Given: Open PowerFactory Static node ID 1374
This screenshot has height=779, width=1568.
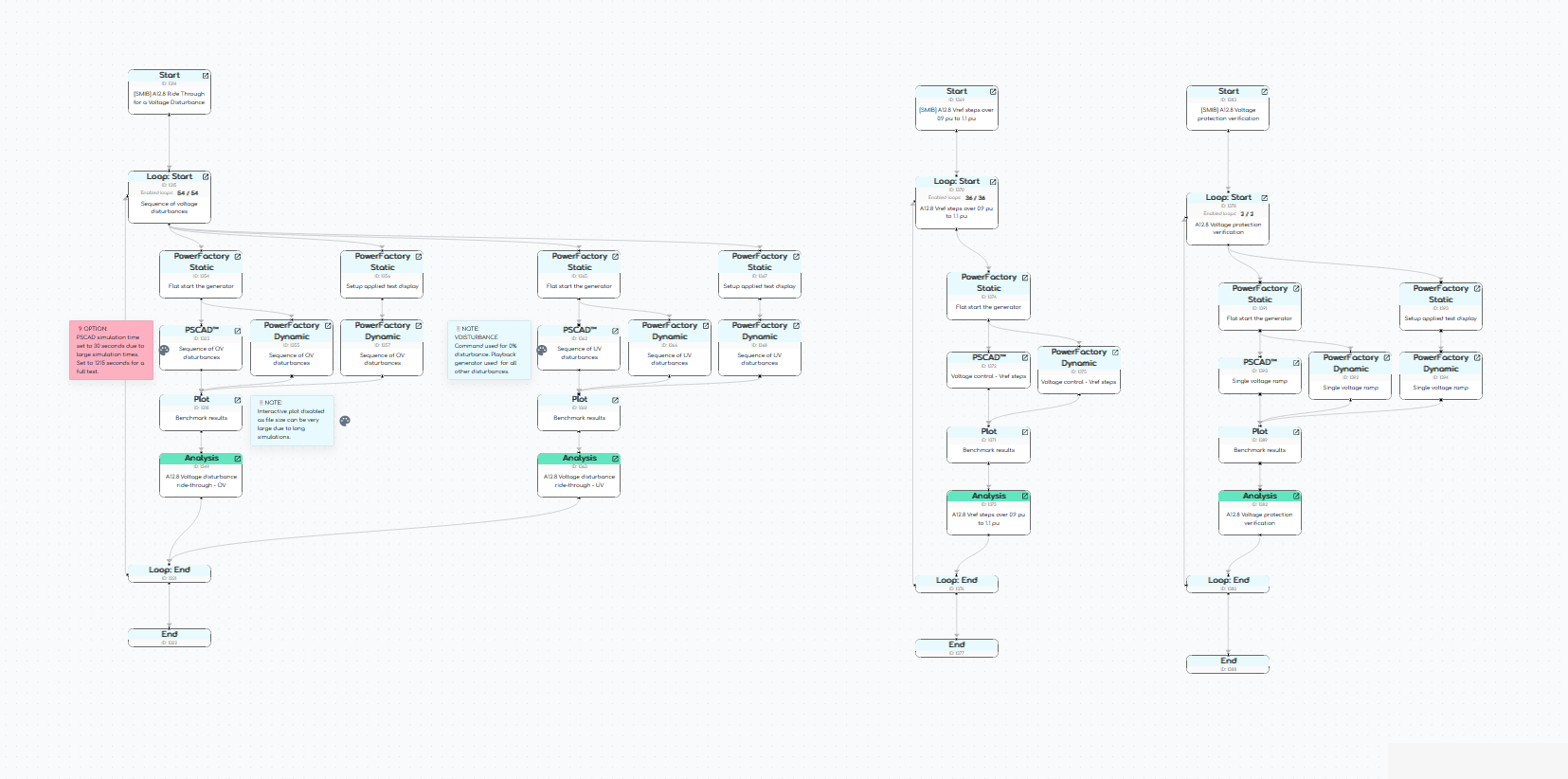Looking at the screenshot, I should pyautogui.click(x=1026, y=278).
